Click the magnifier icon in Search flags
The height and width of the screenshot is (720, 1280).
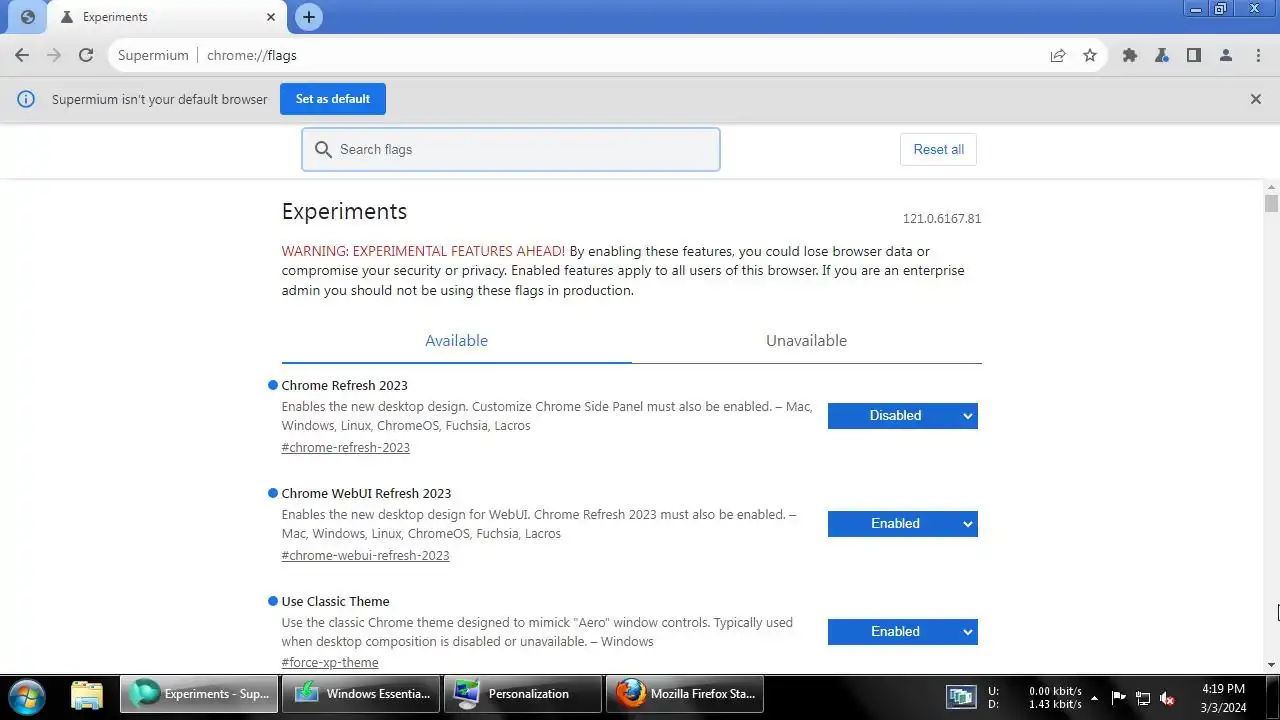[323, 149]
